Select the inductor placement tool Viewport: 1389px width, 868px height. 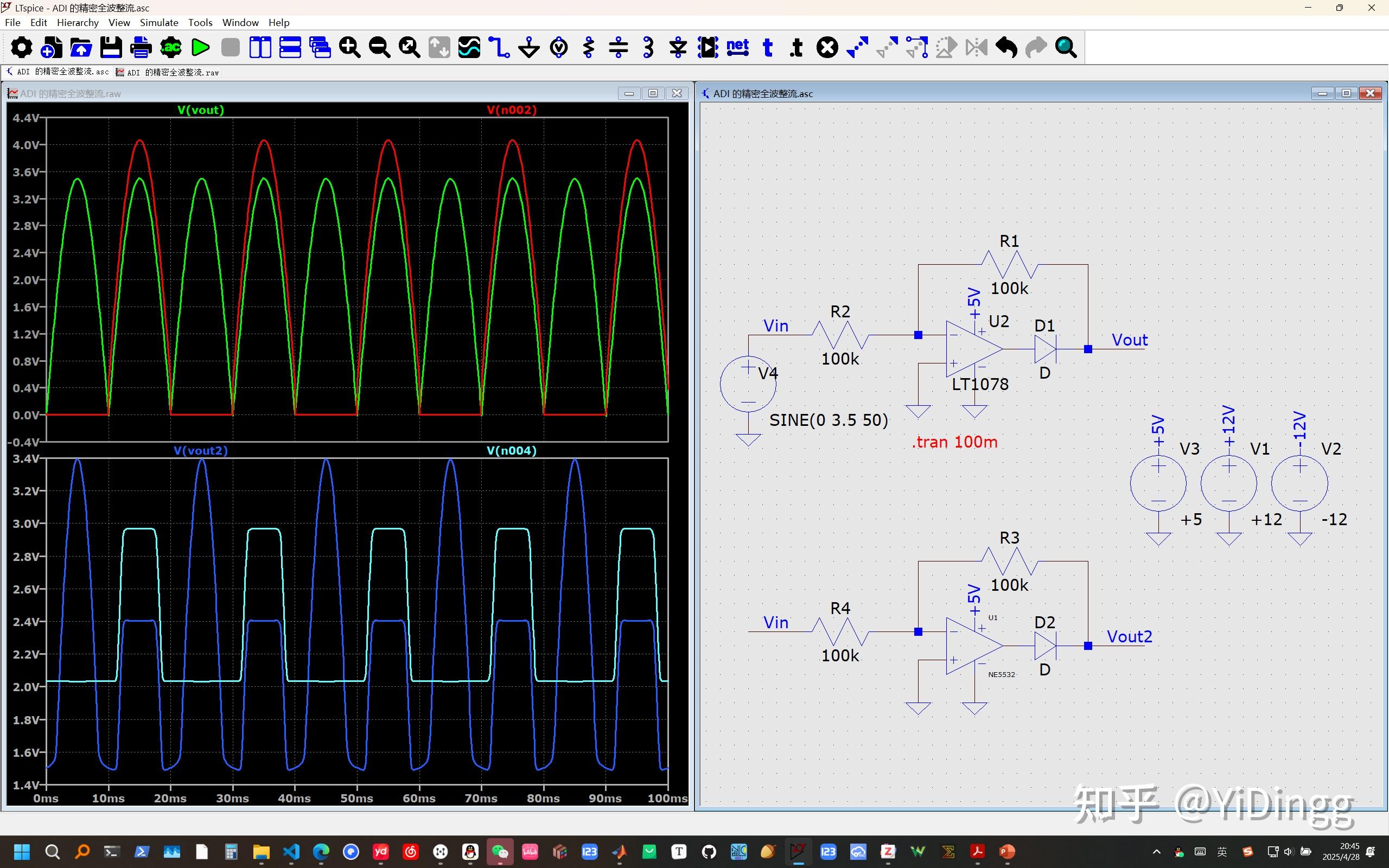click(x=648, y=47)
